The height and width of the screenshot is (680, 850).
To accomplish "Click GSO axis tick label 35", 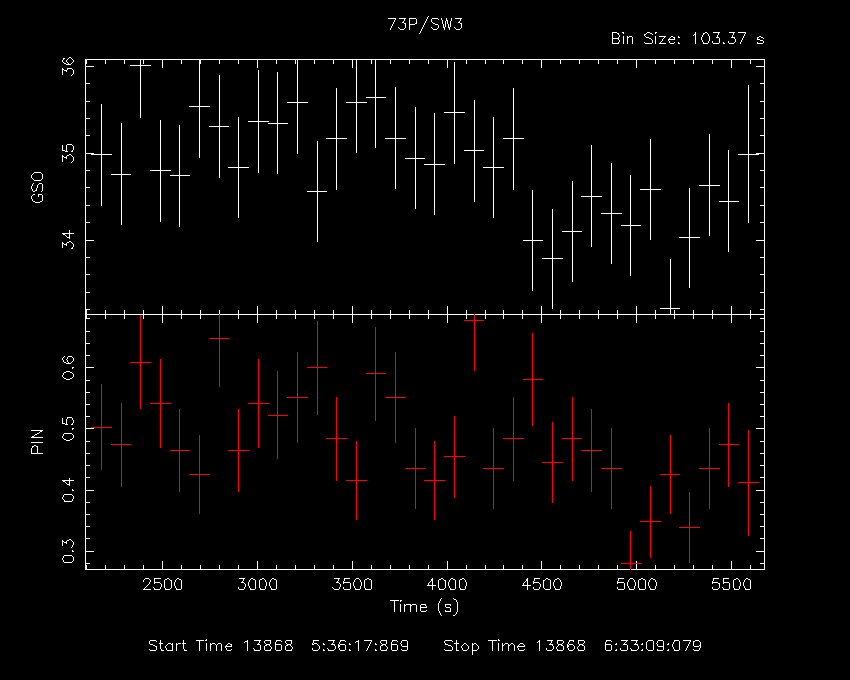I will (68, 153).
